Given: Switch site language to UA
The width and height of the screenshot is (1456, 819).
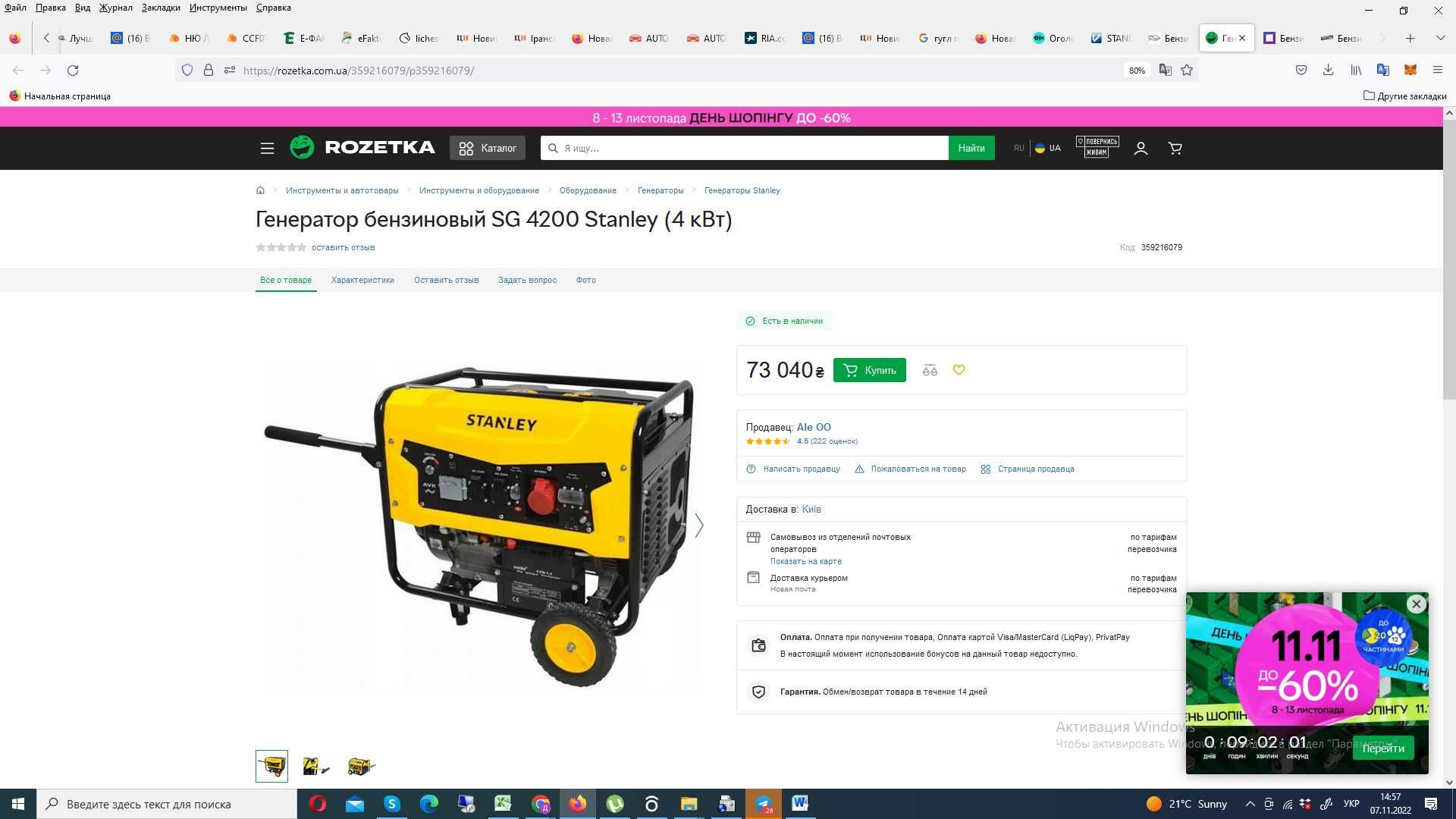Looking at the screenshot, I should (1048, 148).
